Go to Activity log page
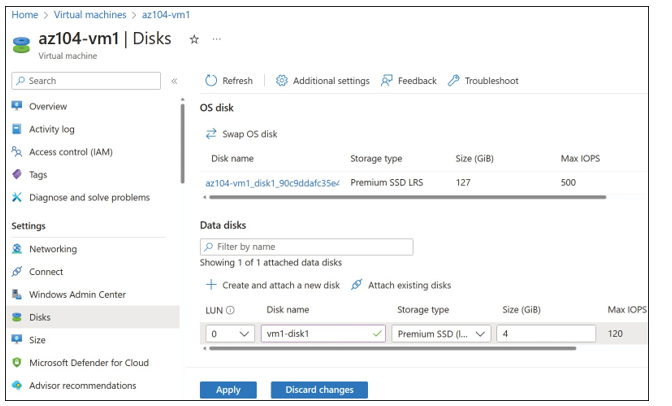Image resolution: width=672 pixels, height=406 pixels. point(51,129)
